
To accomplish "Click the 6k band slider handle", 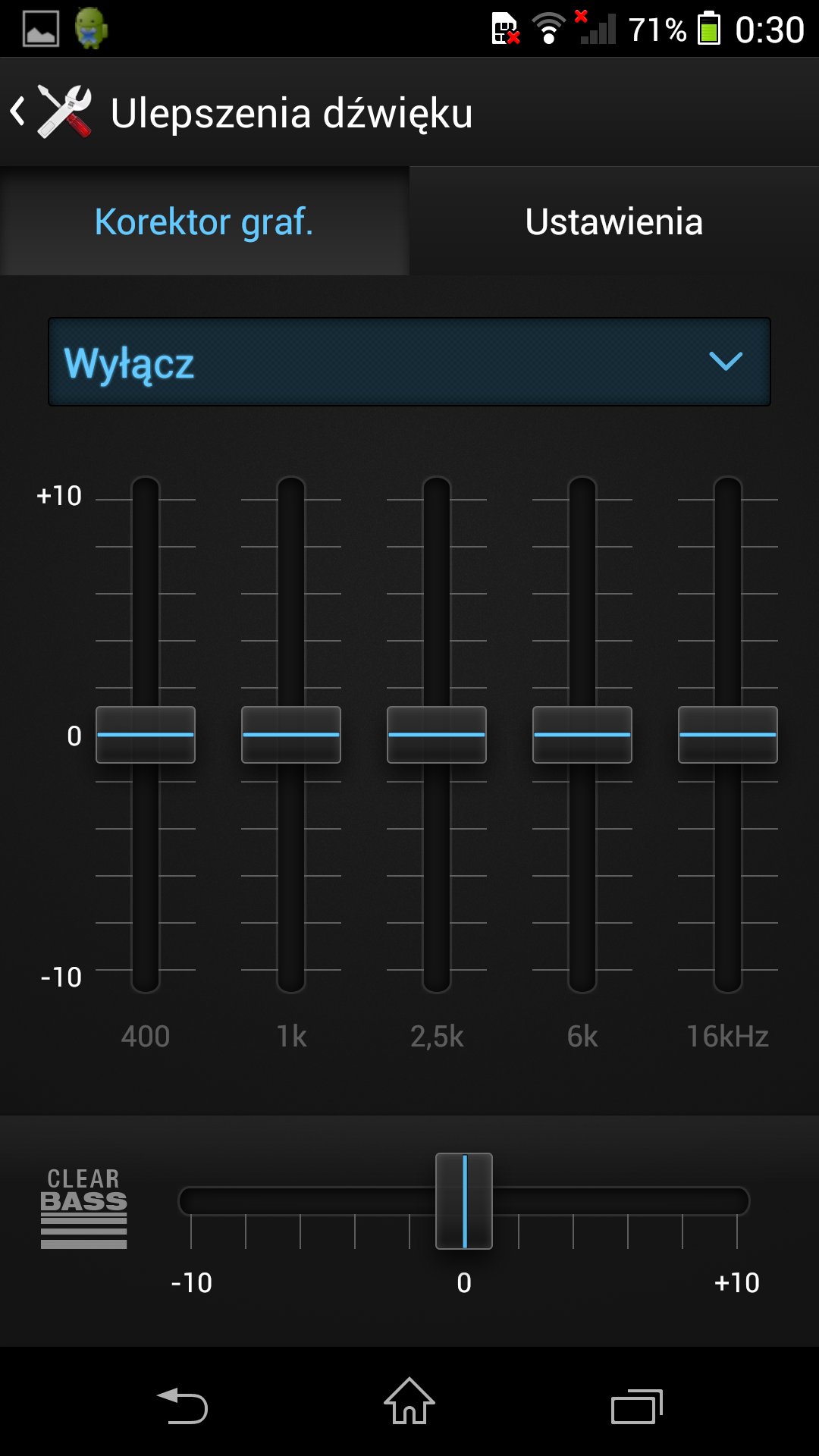I will point(582,735).
